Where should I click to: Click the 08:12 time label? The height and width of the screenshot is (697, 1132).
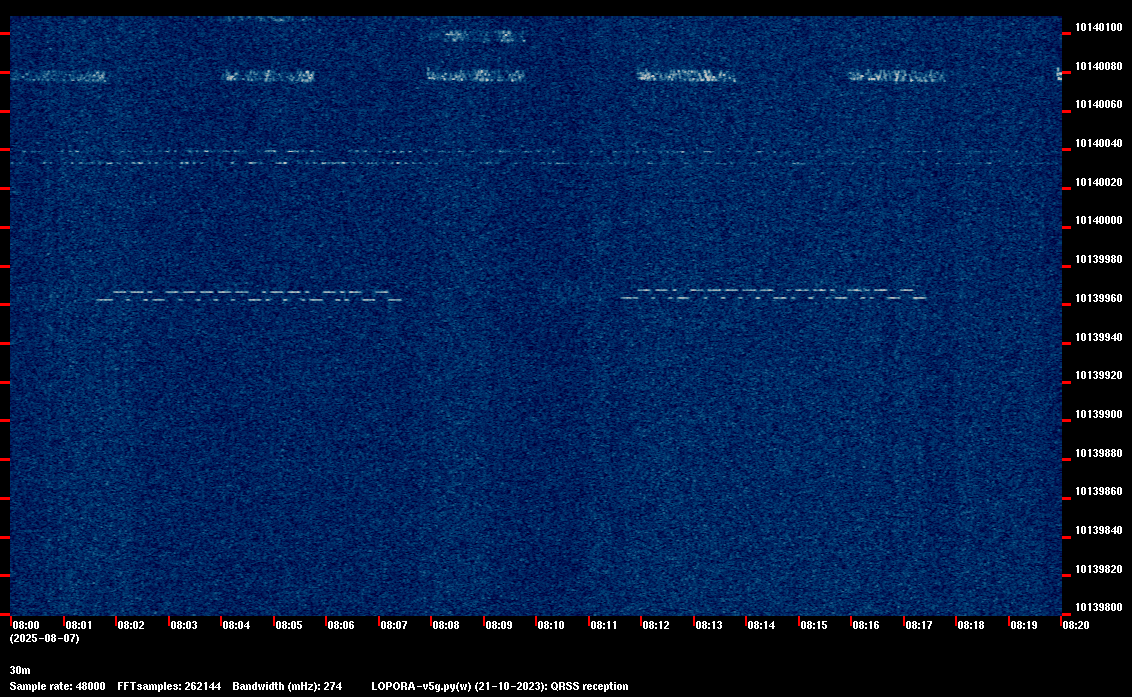point(656,625)
